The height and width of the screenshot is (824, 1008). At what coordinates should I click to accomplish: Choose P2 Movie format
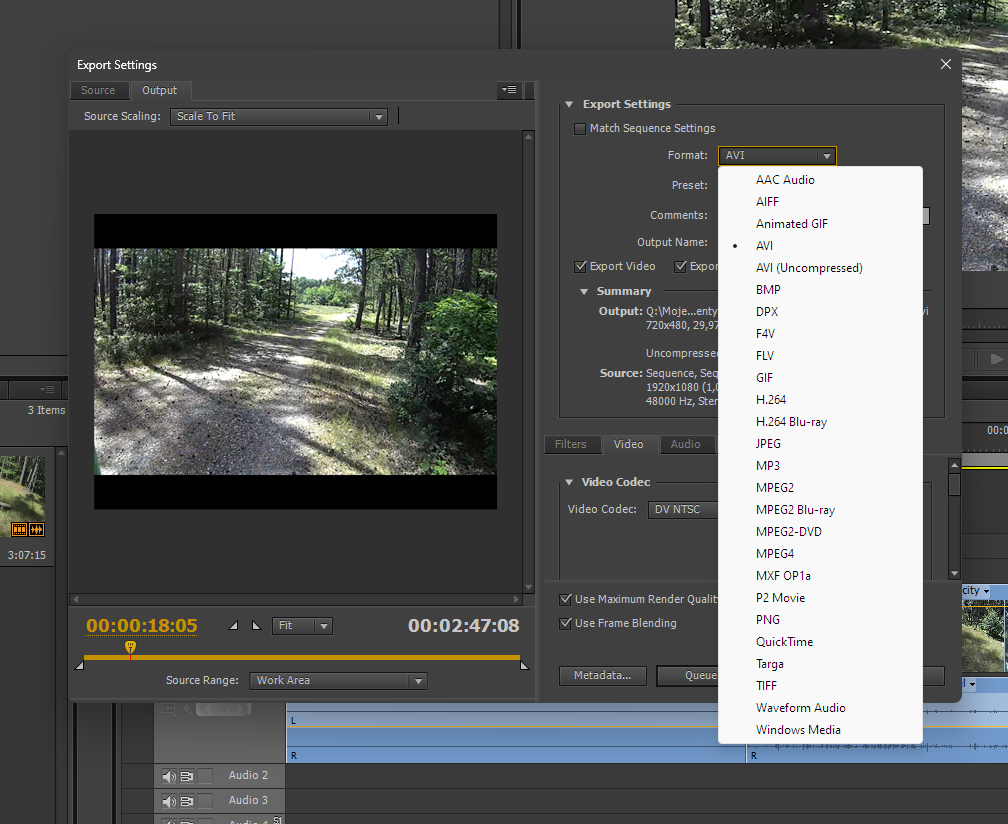pos(820,598)
